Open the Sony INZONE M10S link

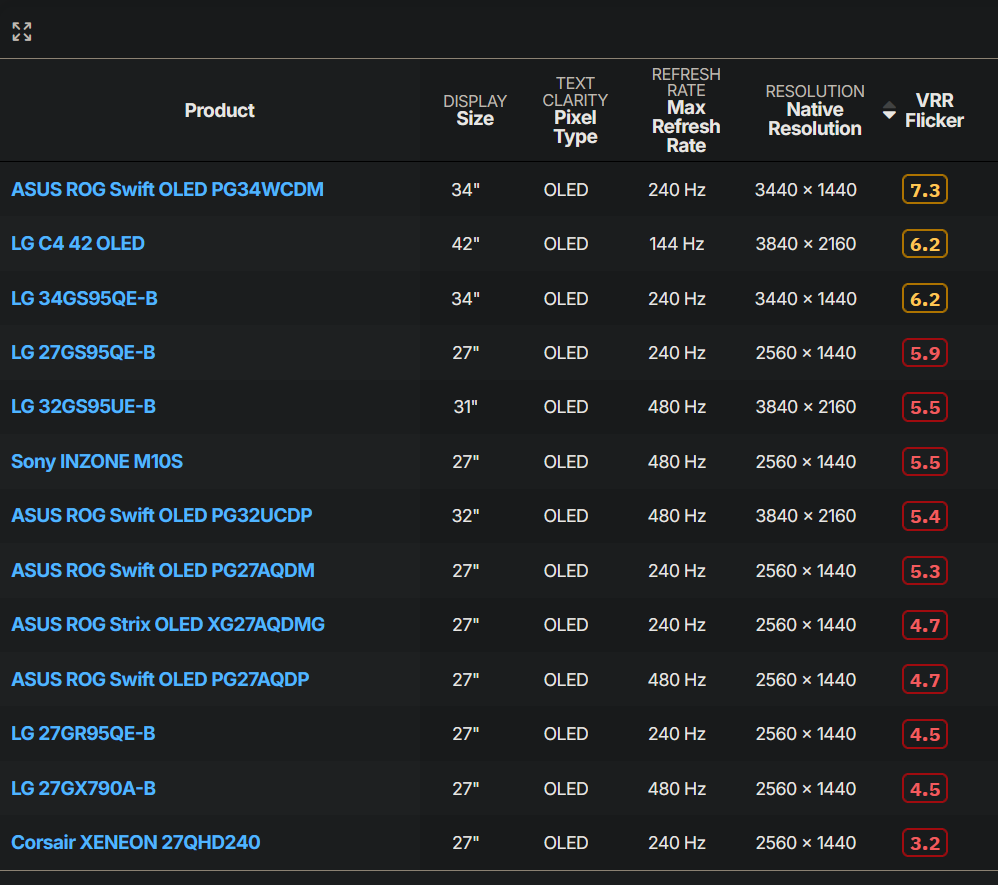pos(97,461)
